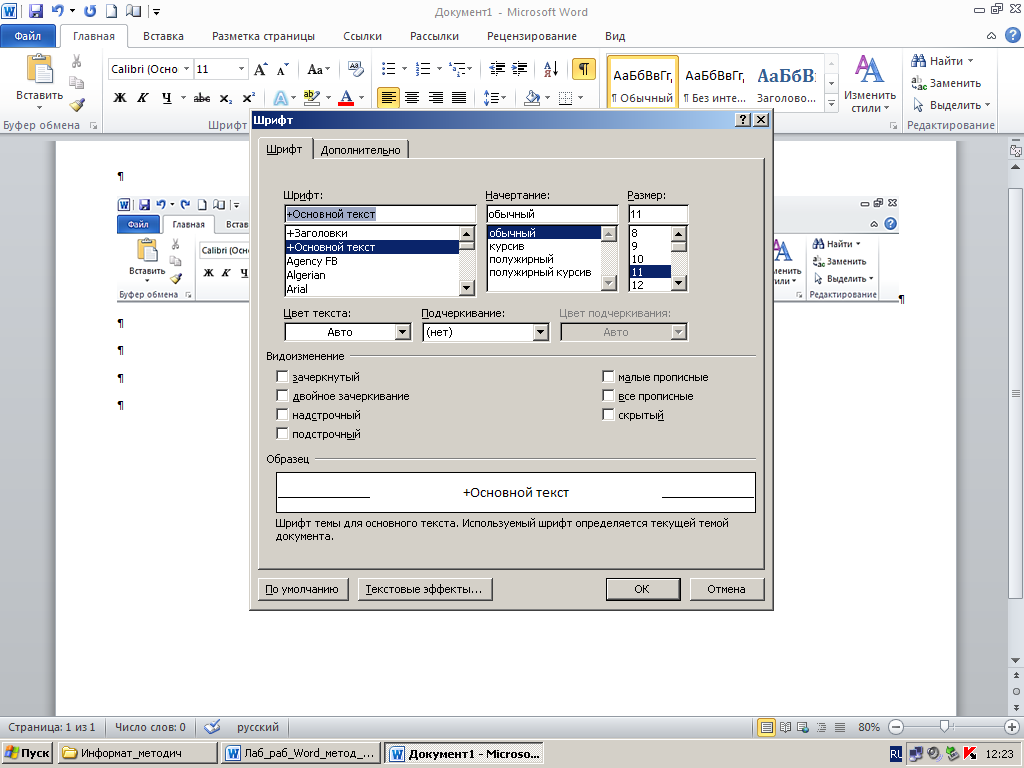Check the малые прописные checkbox
Image resolution: width=1024 pixels, height=768 pixels.
click(608, 377)
